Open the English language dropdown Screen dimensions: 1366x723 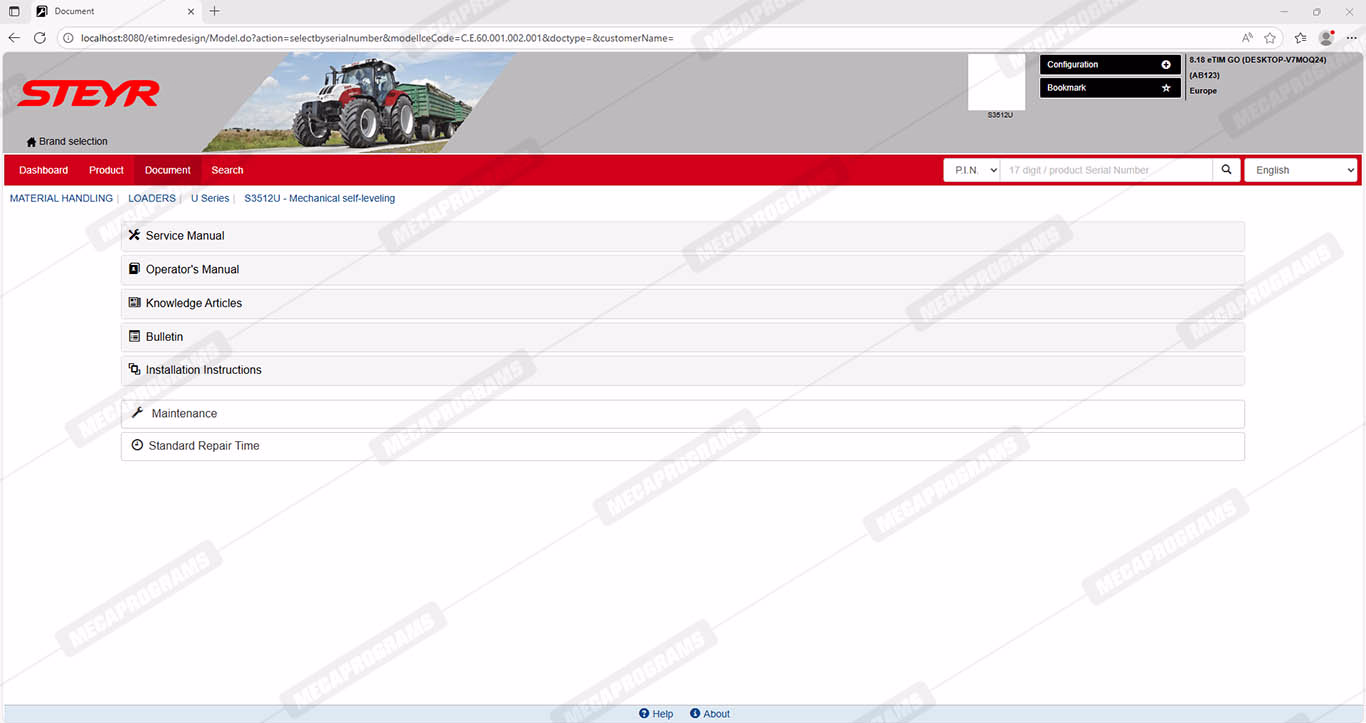click(1300, 170)
